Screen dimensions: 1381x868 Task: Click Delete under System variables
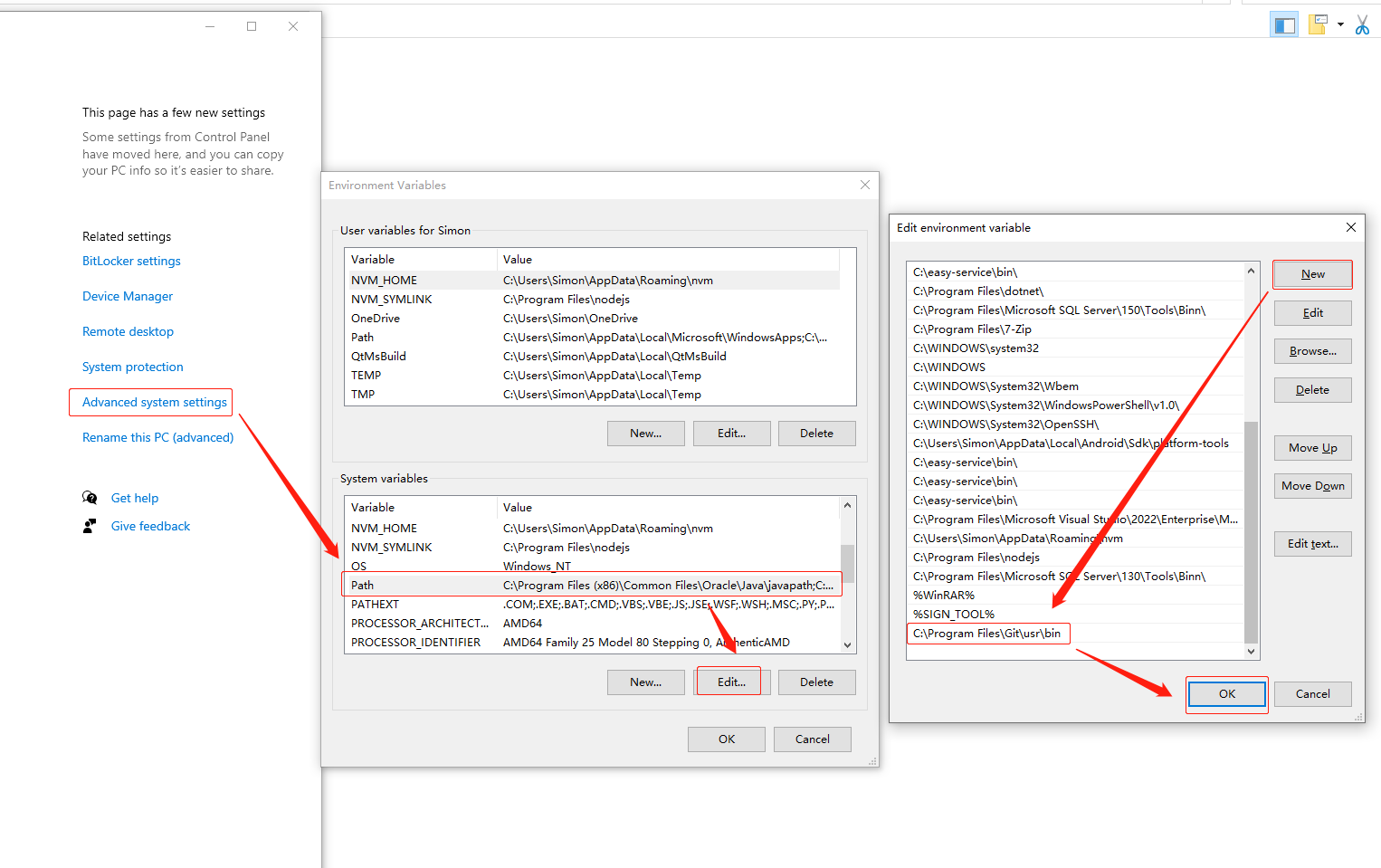pos(816,682)
